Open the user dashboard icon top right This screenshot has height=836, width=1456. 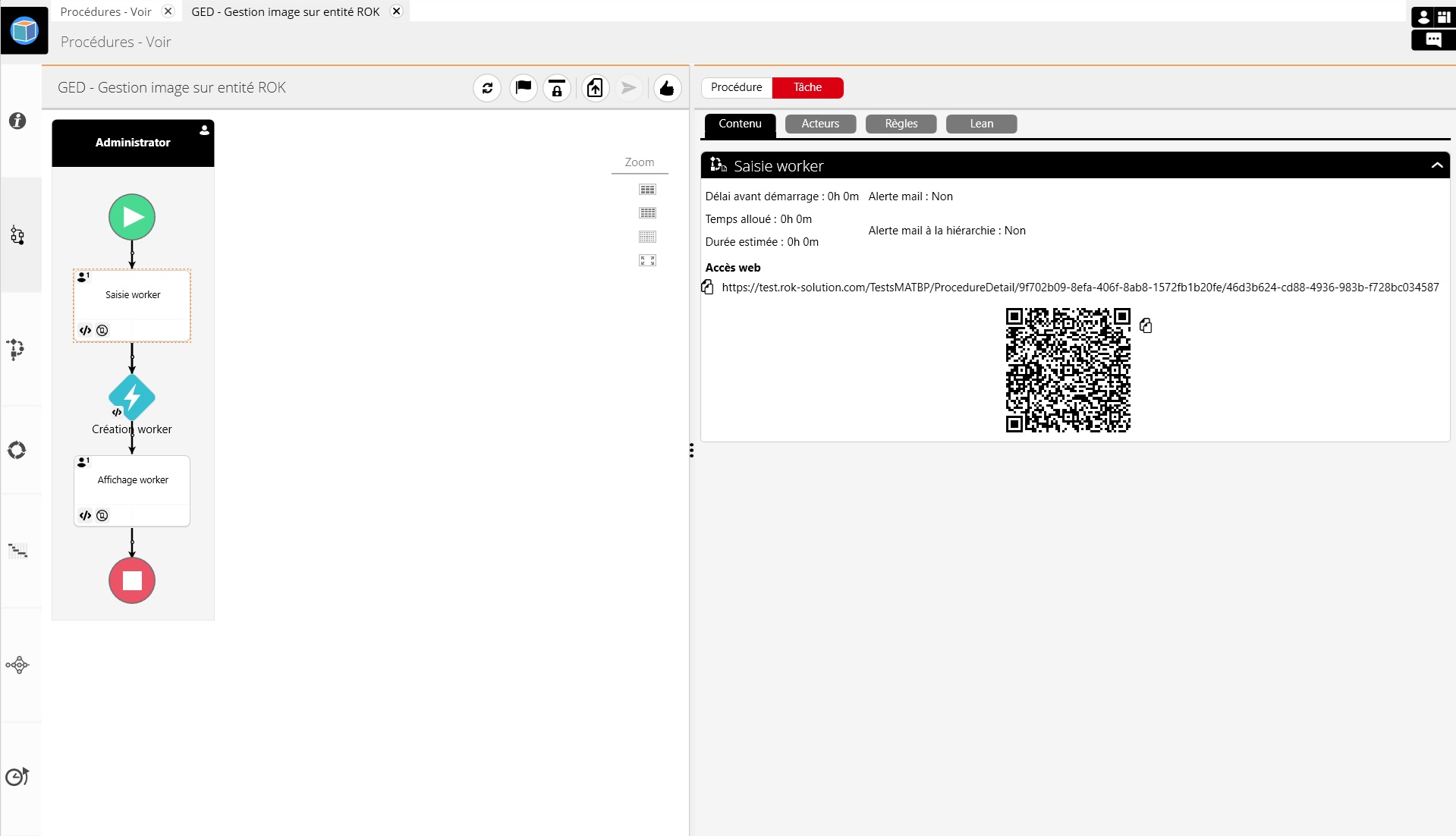tap(1433, 17)
